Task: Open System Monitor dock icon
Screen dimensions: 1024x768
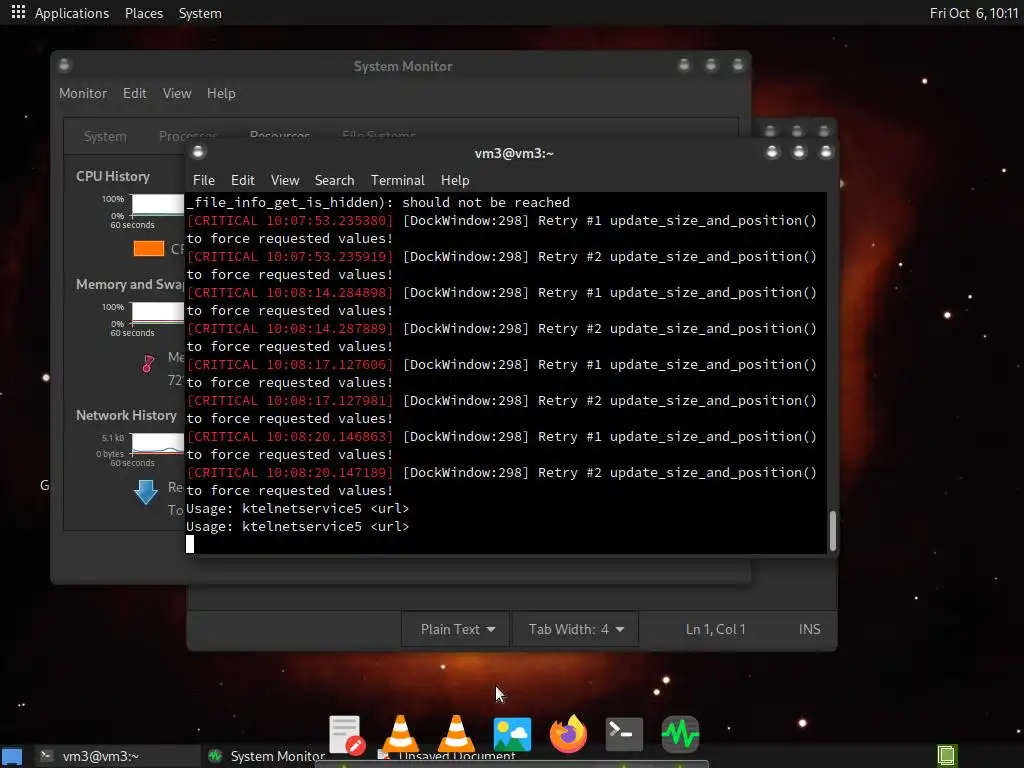Action: click(x=680, y=734)
